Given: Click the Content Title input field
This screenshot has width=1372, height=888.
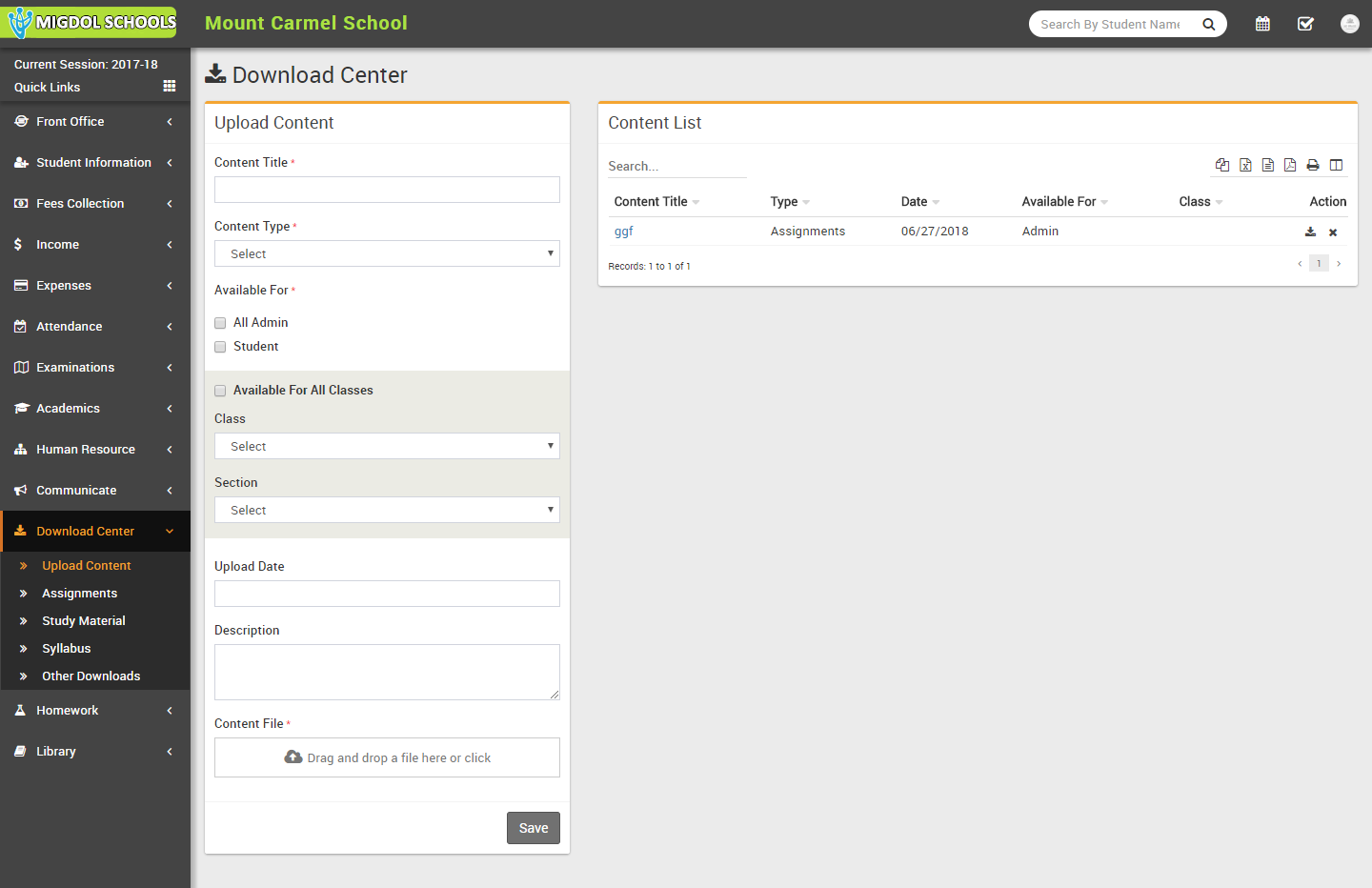Looking at the screenshot, I should 387,190.
